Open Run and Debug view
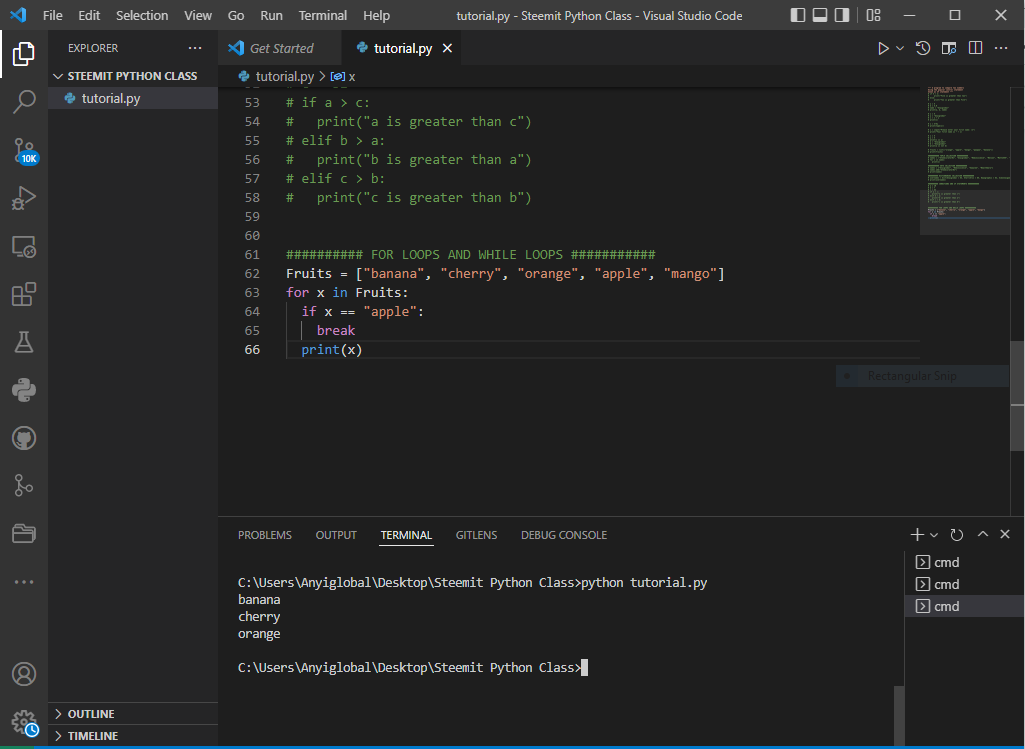This screenshot has width=1025, height=749. coord(24,198)
